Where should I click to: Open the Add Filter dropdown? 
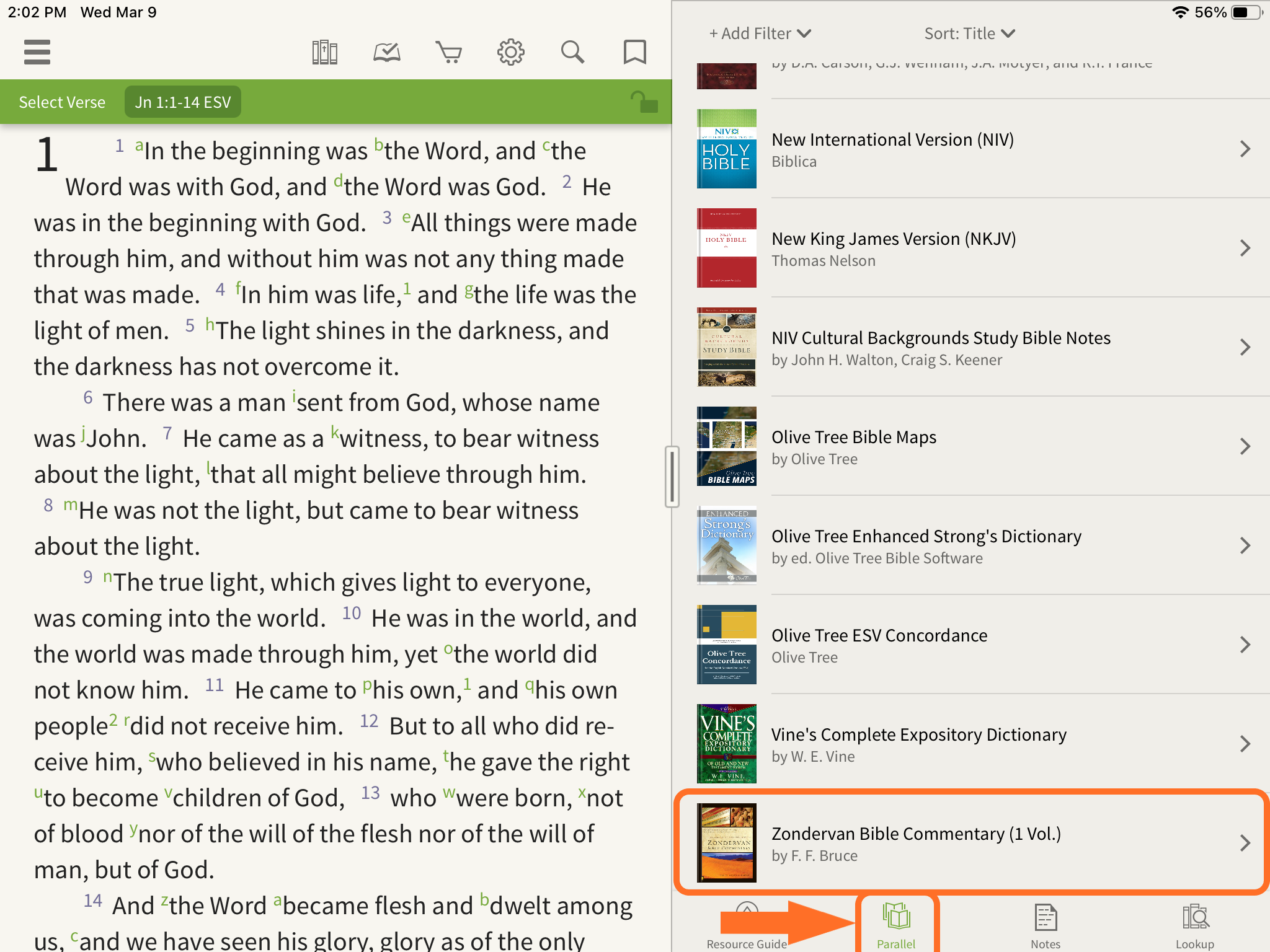click(760, 33)
